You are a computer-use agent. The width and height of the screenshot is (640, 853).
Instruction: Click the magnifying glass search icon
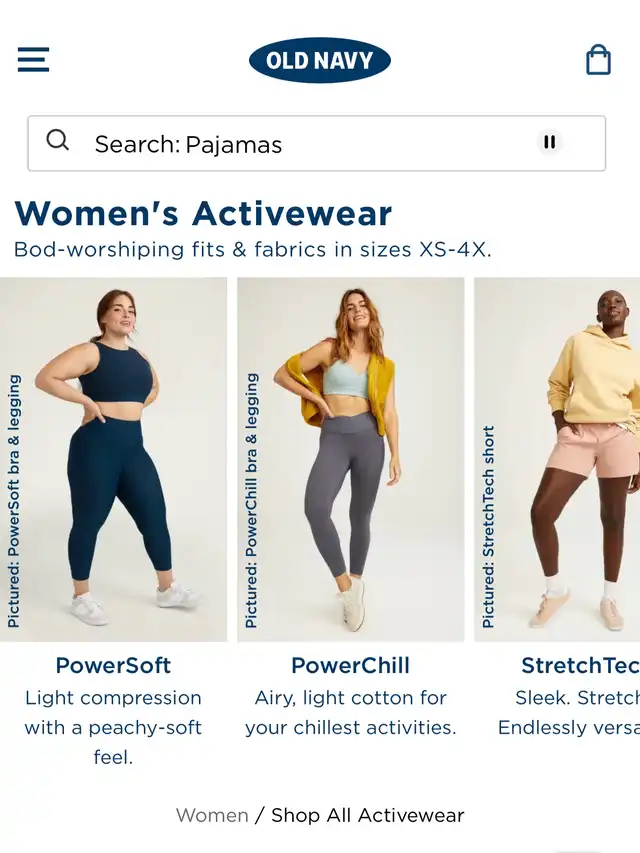[58, 140]
